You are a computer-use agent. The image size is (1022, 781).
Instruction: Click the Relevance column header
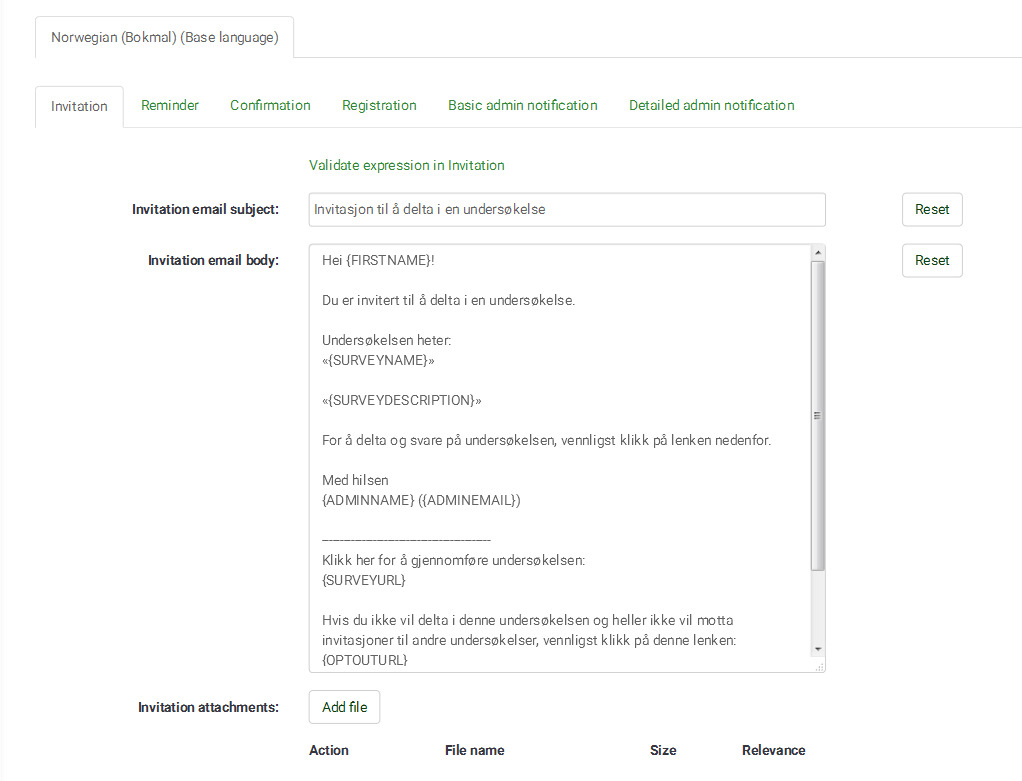(x=773, y=750)
